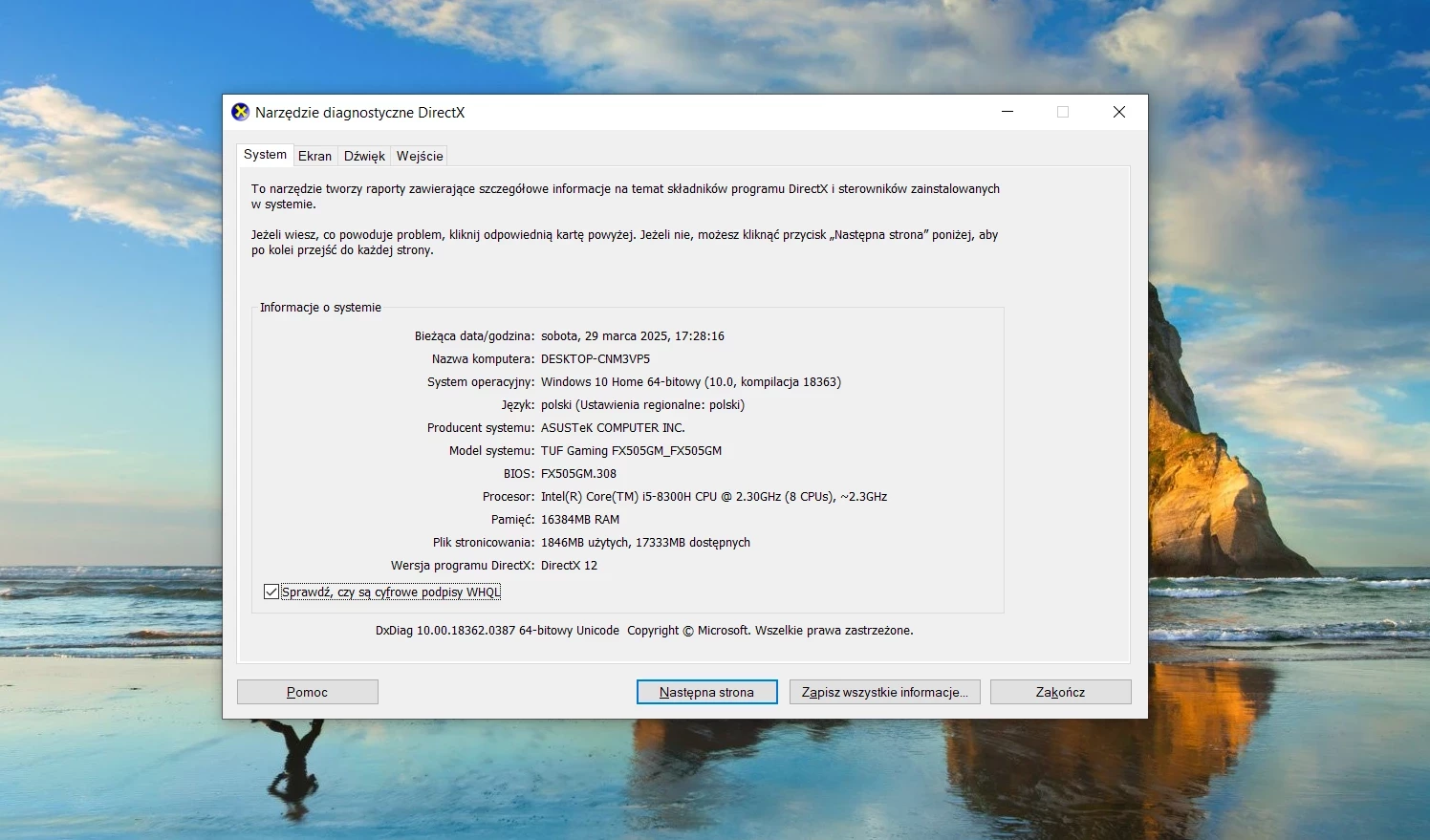Uncheck the WHQL digital signatures checkbox
This screenshot has height=840, width=1430.
coord(271,592)
